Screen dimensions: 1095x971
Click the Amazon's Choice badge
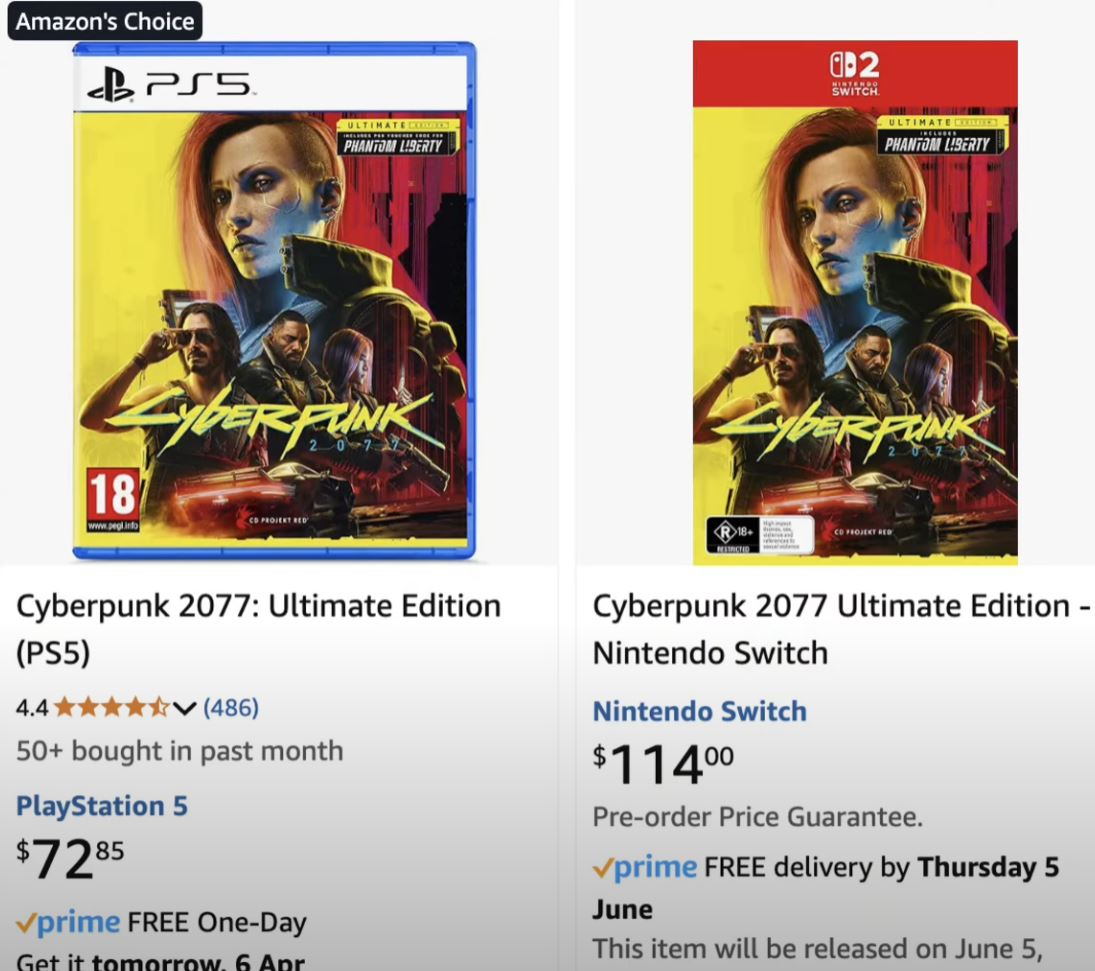click(x=105, y=21)
